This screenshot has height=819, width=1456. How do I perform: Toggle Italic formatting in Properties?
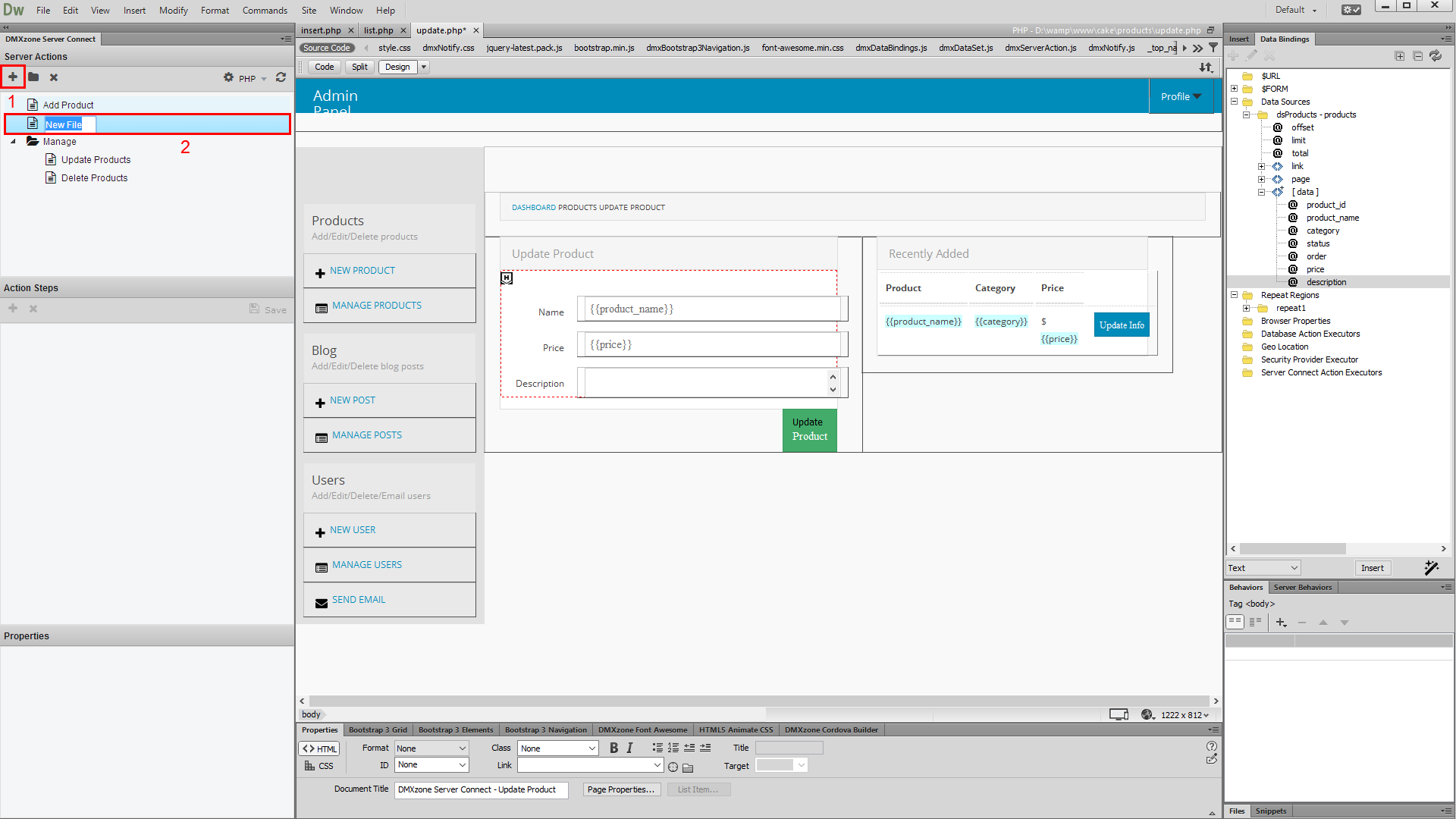[x=629, y=748]
